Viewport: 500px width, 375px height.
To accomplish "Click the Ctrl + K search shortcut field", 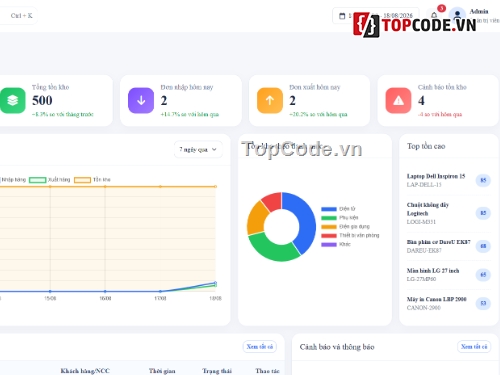I will 18,16.
